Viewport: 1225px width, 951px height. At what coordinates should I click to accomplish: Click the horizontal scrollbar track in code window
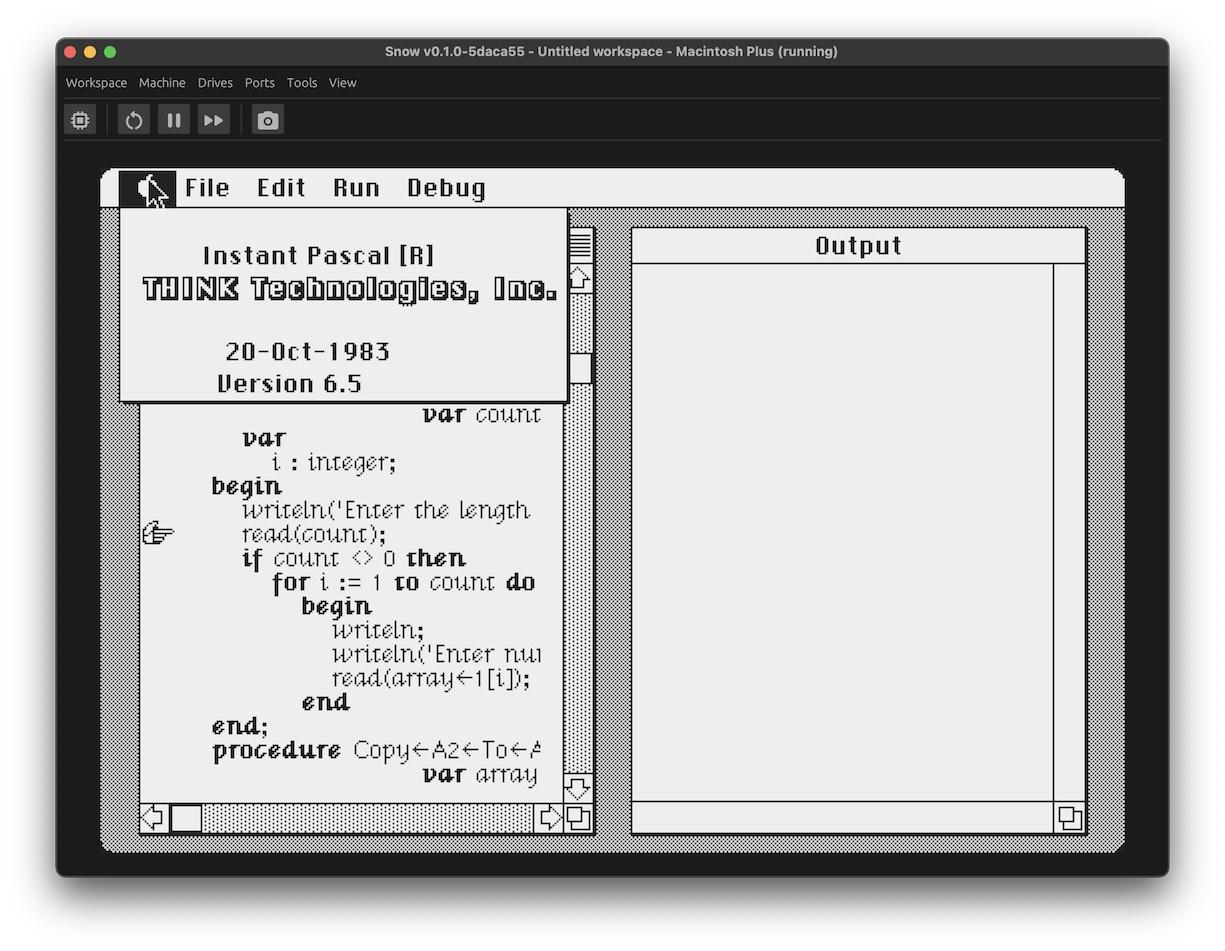pos(369,818)
